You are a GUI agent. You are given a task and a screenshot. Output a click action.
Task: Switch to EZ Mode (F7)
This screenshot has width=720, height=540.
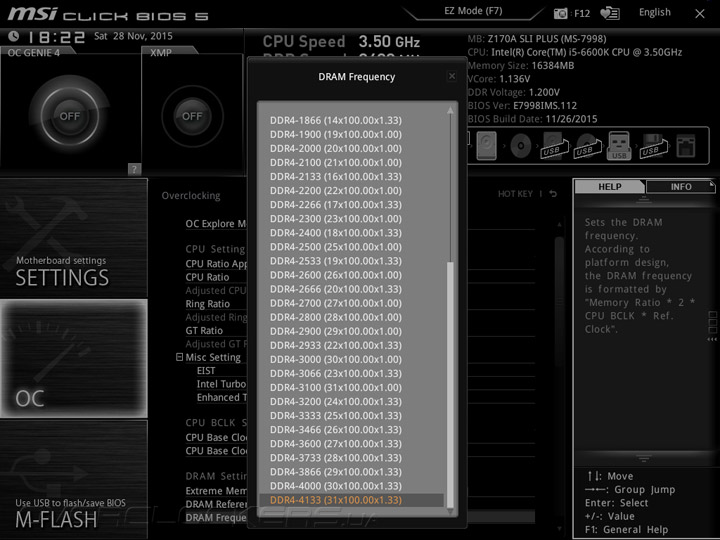[x=473, y=11]
